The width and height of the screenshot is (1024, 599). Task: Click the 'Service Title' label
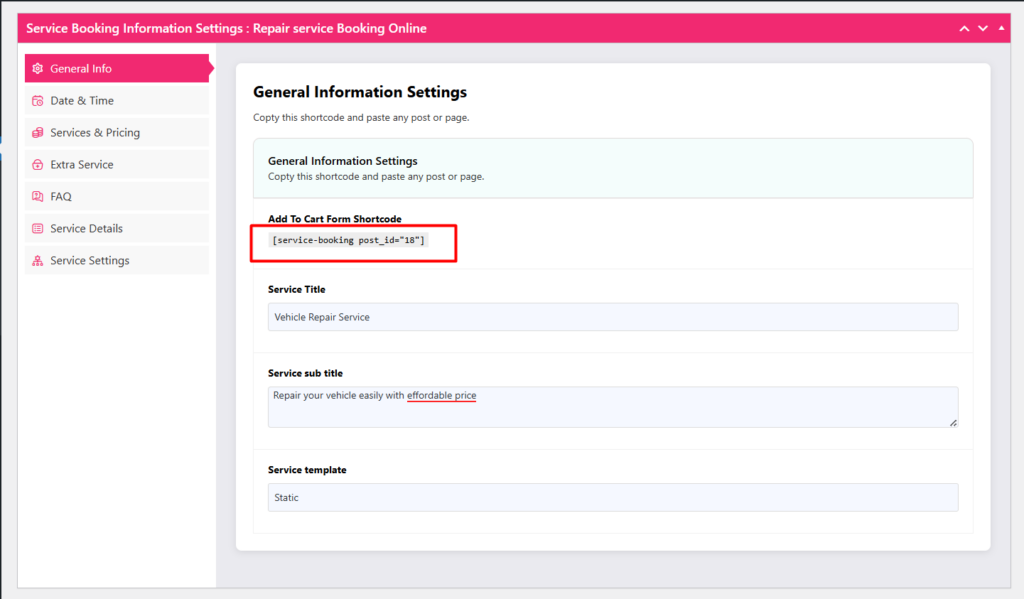pos(296,289)
